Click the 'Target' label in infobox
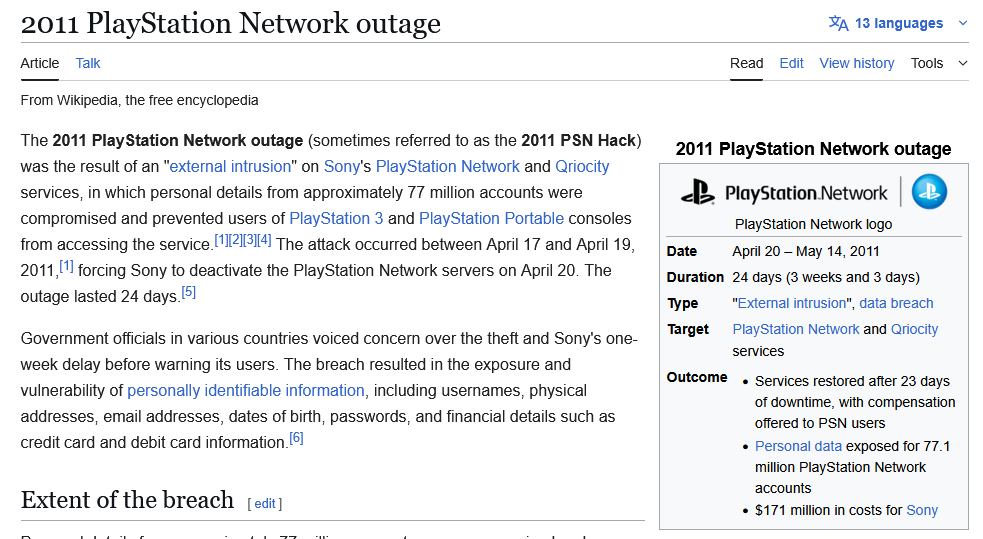983x539 pixels. point(688,329)
